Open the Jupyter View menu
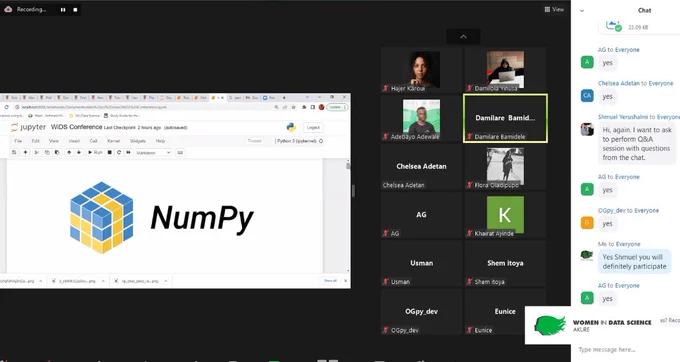Screen dimensions: 680x362 click(x=53, y=141)
